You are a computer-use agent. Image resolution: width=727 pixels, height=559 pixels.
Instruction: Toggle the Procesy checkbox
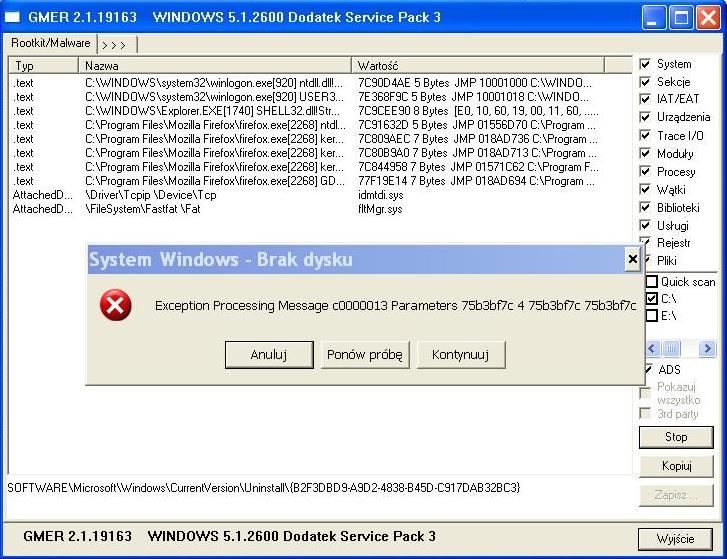pyautogui.click(x=645, y=171)
